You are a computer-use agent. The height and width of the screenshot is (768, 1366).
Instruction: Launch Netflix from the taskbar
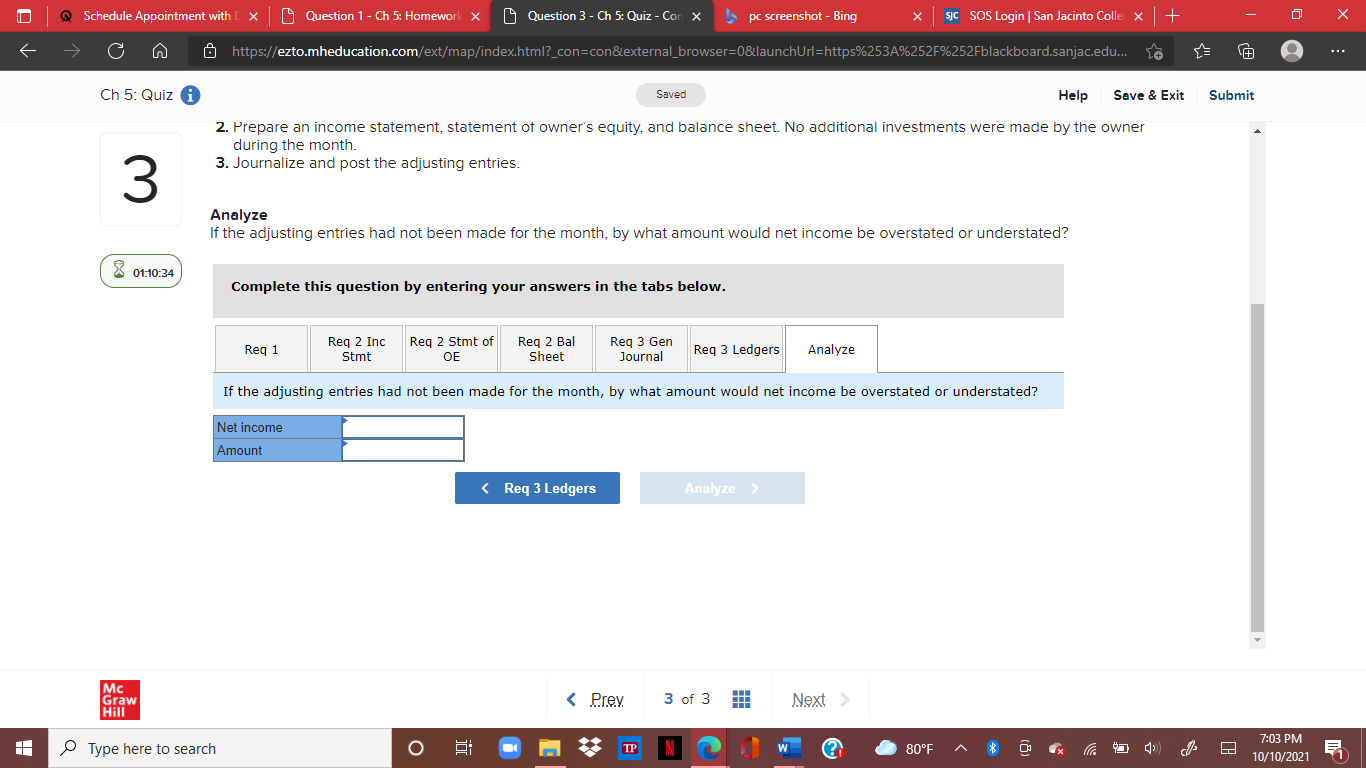[668, 747]
